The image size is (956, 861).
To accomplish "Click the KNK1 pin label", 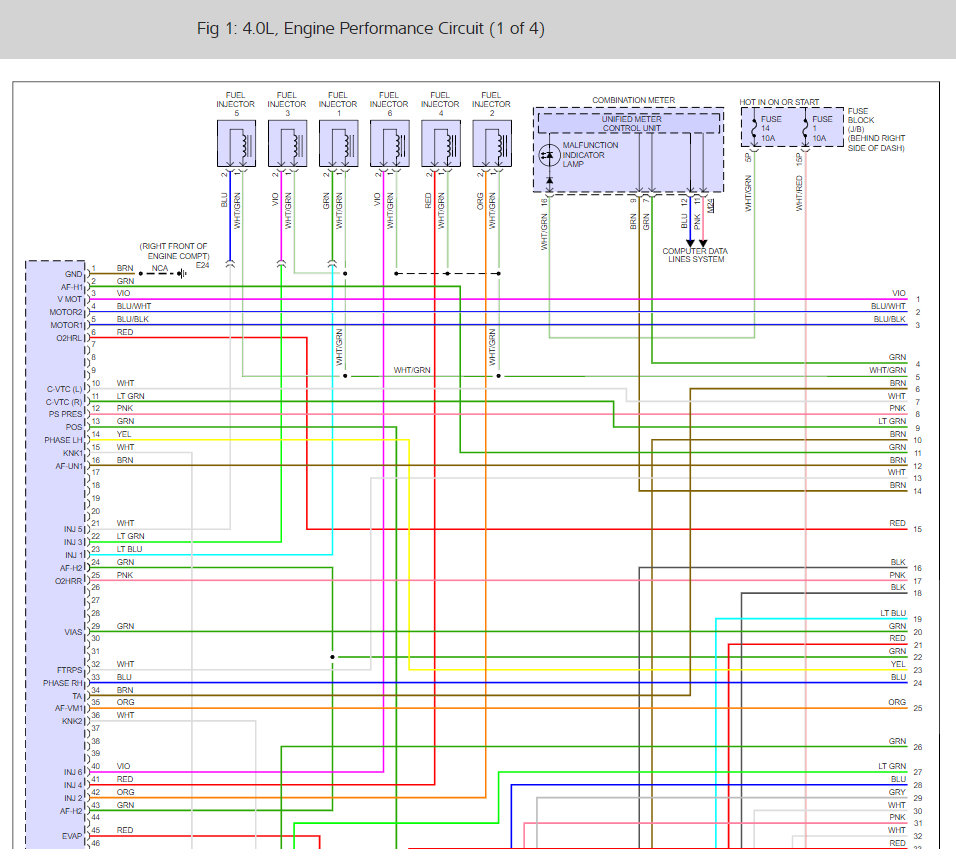I will (73, 453).
